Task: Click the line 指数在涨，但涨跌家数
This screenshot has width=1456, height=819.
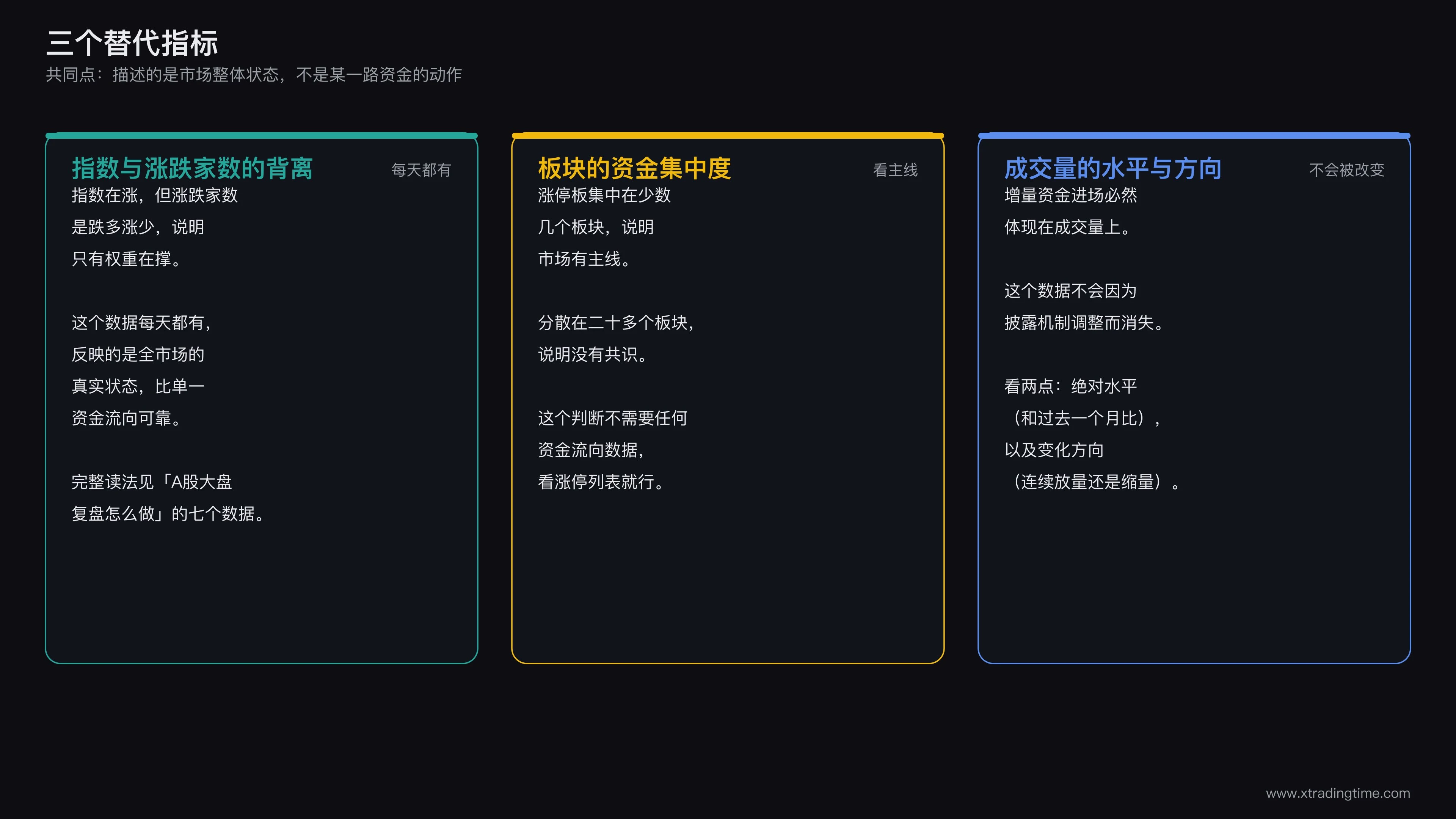Action: pyautogui.click(x=154, y=196)
